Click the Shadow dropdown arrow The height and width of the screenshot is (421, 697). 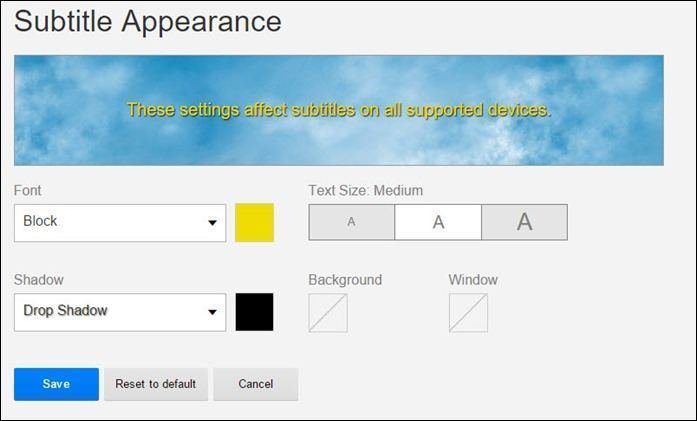pyautogui.click(x=212, y=312)
